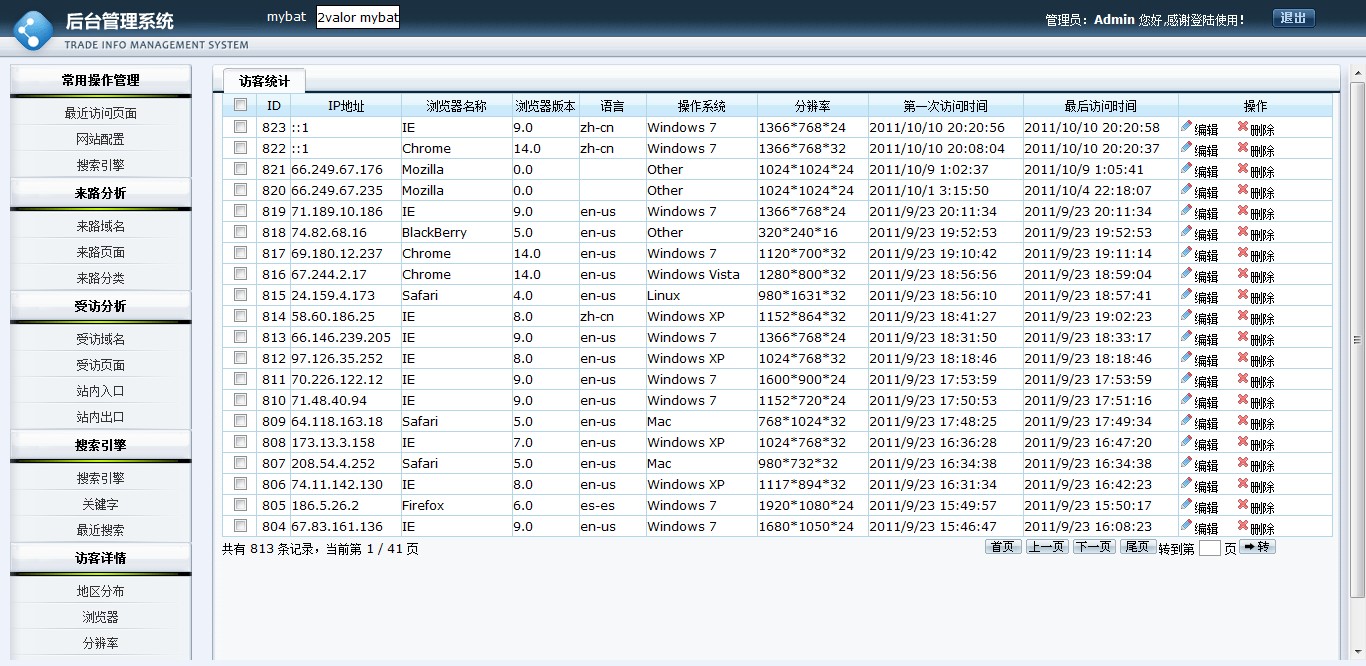This screenshot has height=666, width=1366.
Task: Edit row 808 pencil icon
Action: [1187, 441]
